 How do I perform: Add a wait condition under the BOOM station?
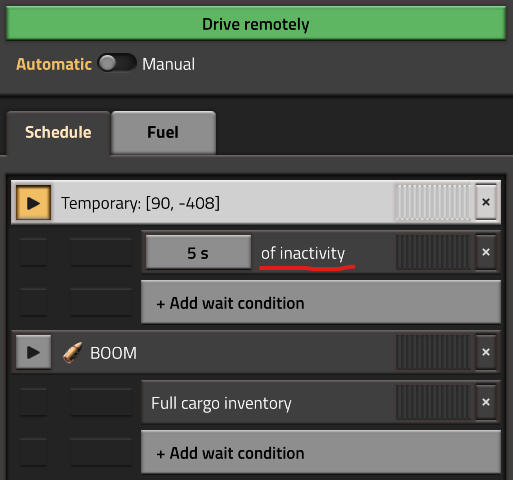pyautogui.click(x=321, y=452)
